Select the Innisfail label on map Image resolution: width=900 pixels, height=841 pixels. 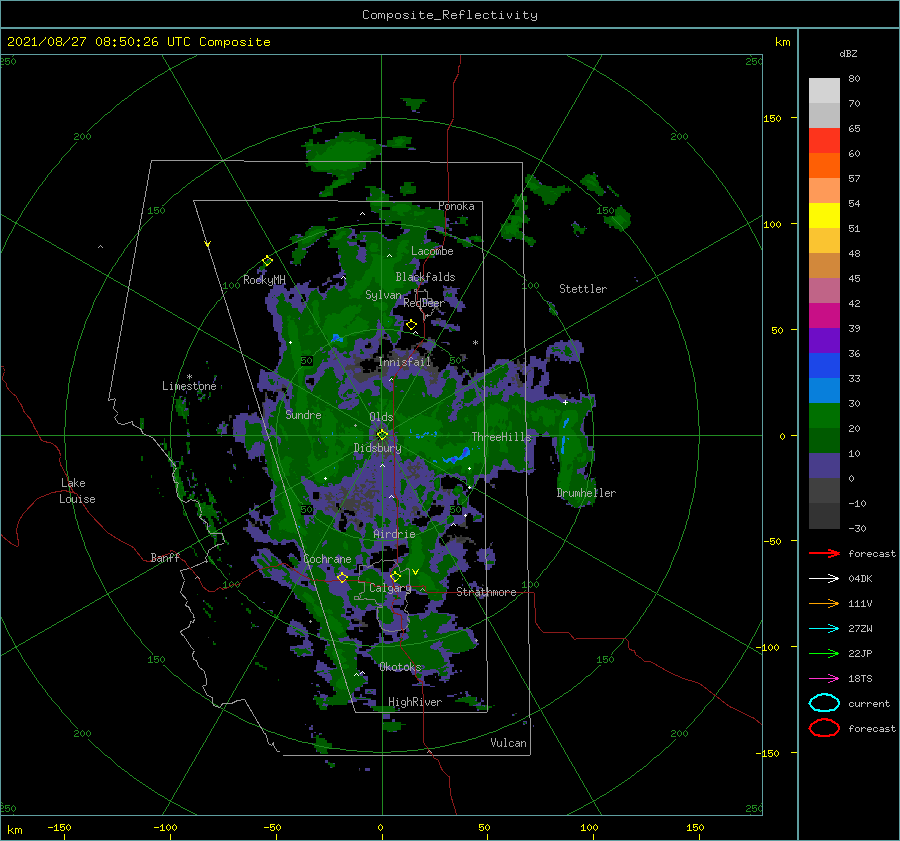pos(405,362)
